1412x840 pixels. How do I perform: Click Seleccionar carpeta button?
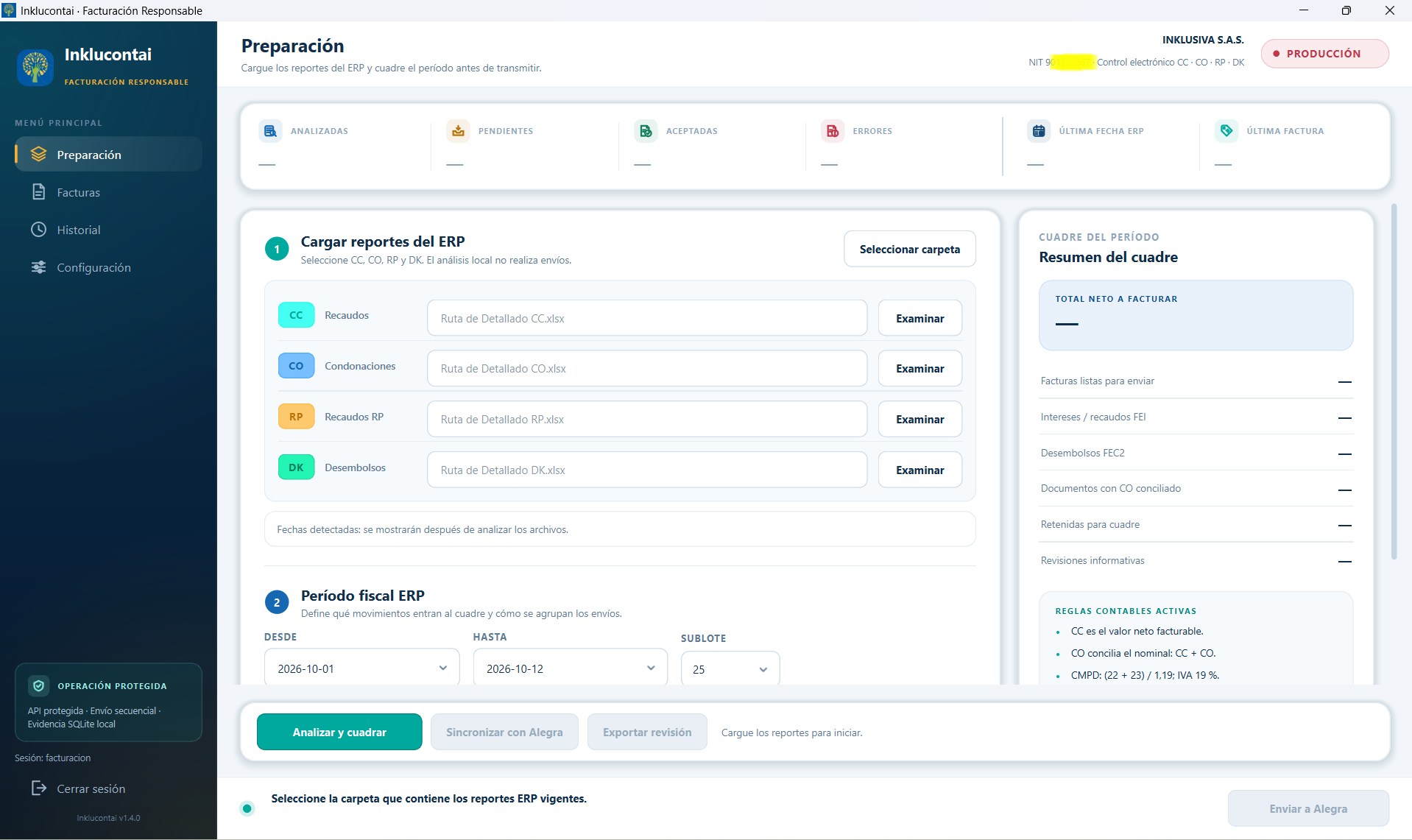pyautogui.click(x=909, y=249)
